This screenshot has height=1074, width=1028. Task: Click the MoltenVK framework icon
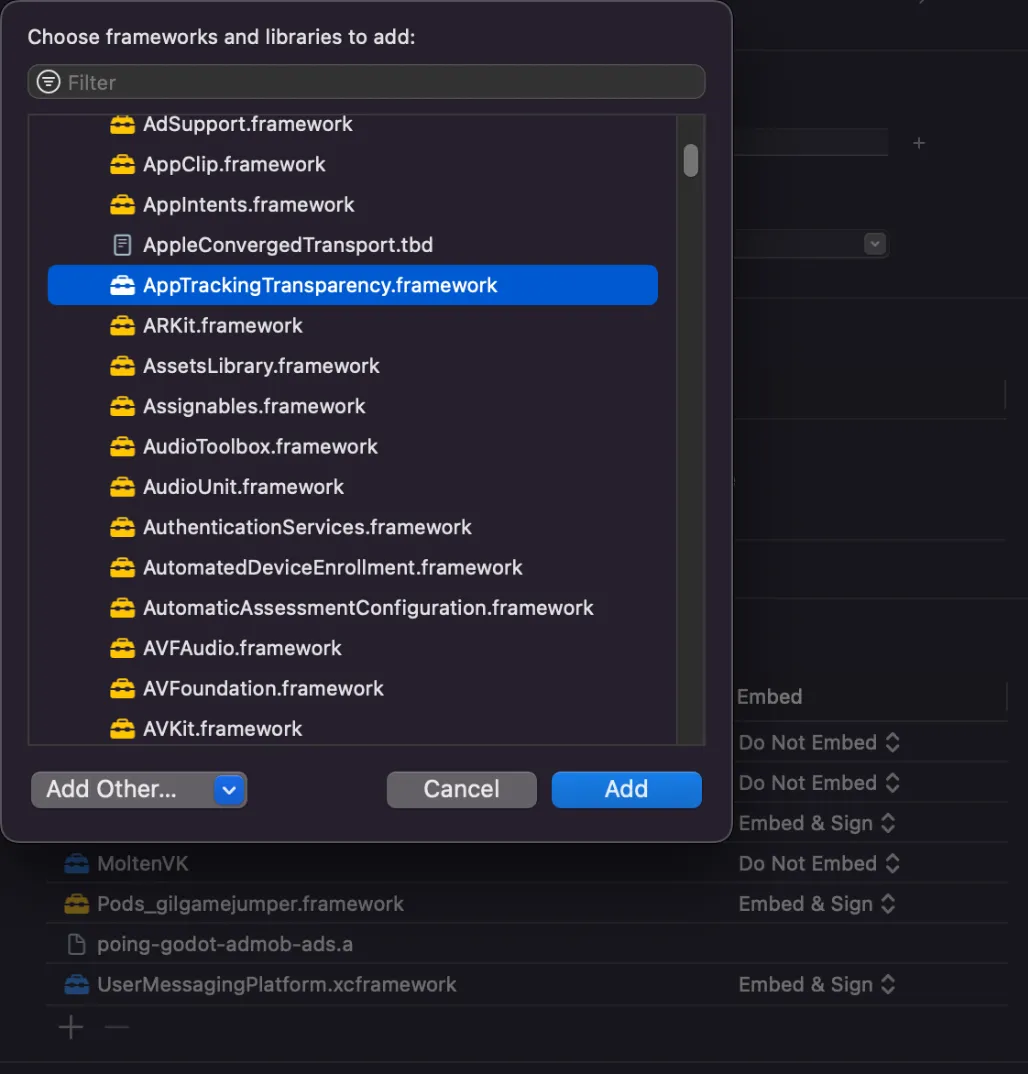76,864
